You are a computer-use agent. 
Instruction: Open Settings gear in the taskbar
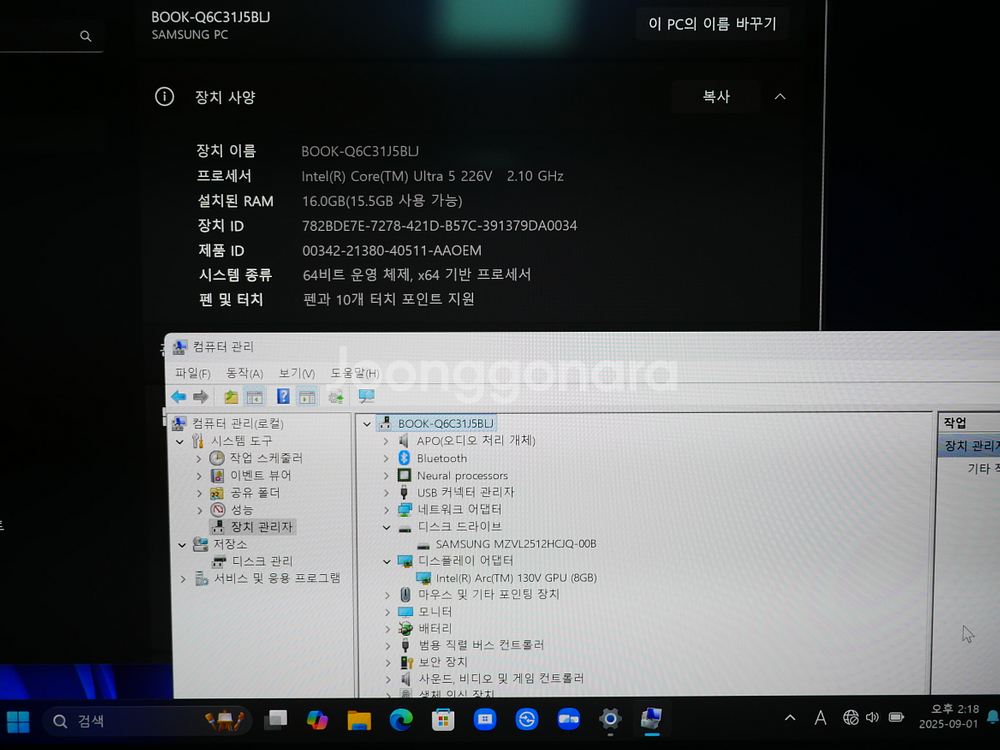pyautogui.click(x=610, y=719)
